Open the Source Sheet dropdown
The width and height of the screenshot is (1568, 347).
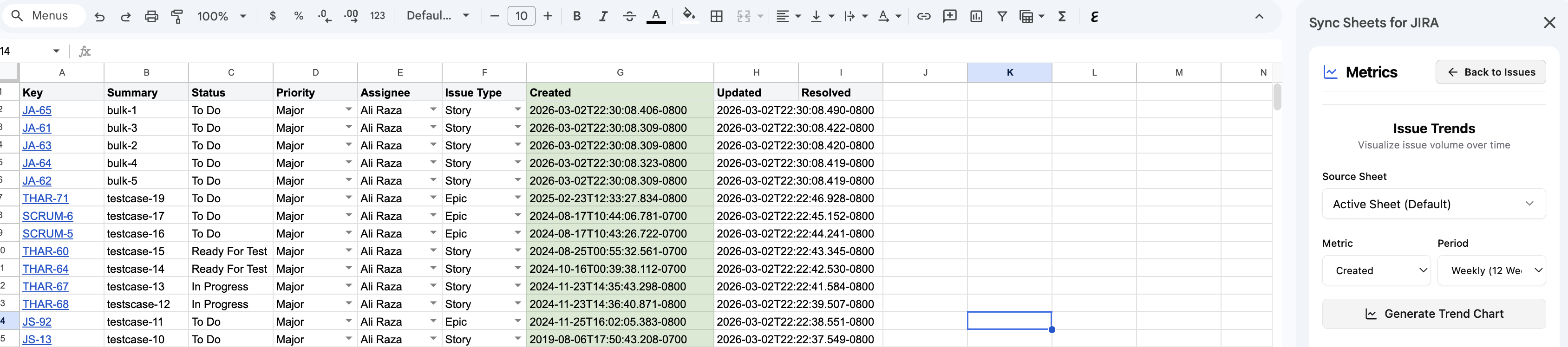pyautogui.click(x=1433, y=204)
